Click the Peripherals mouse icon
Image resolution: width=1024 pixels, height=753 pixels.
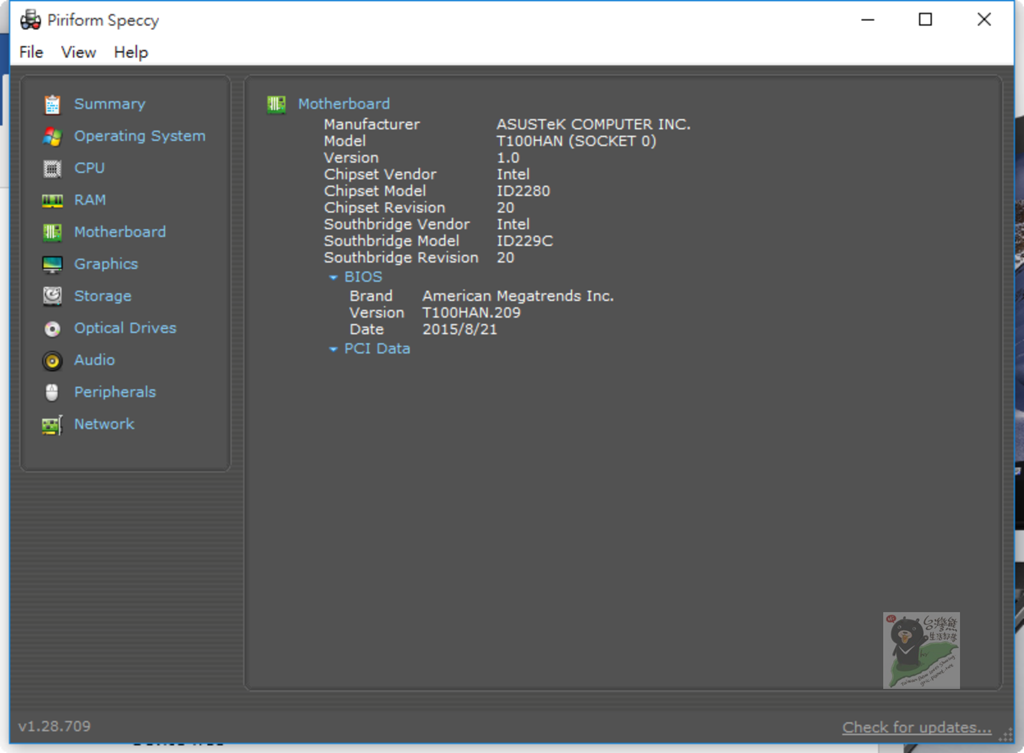(x=52, y=392)
